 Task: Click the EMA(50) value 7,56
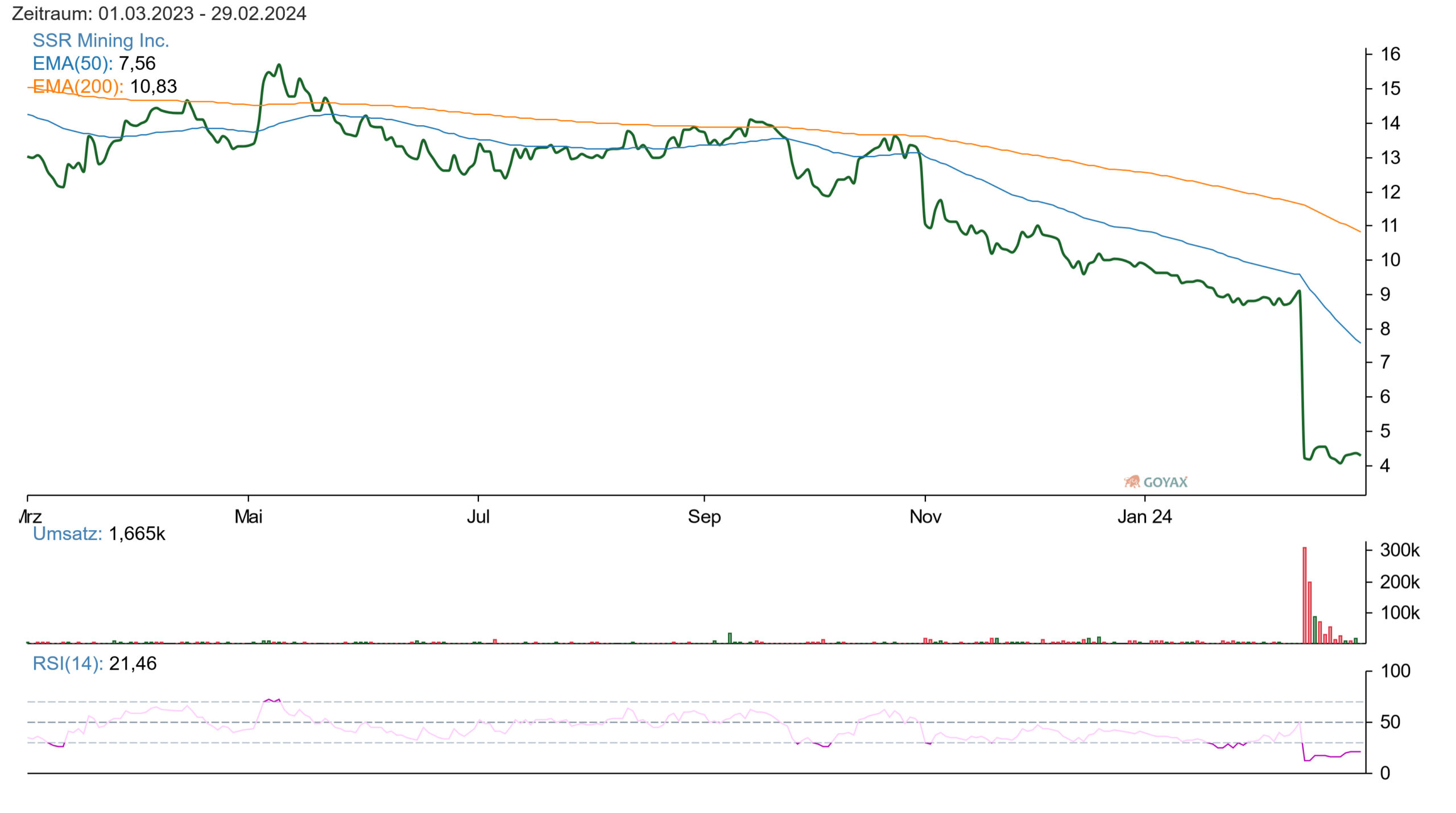click(x=137, y=63)
